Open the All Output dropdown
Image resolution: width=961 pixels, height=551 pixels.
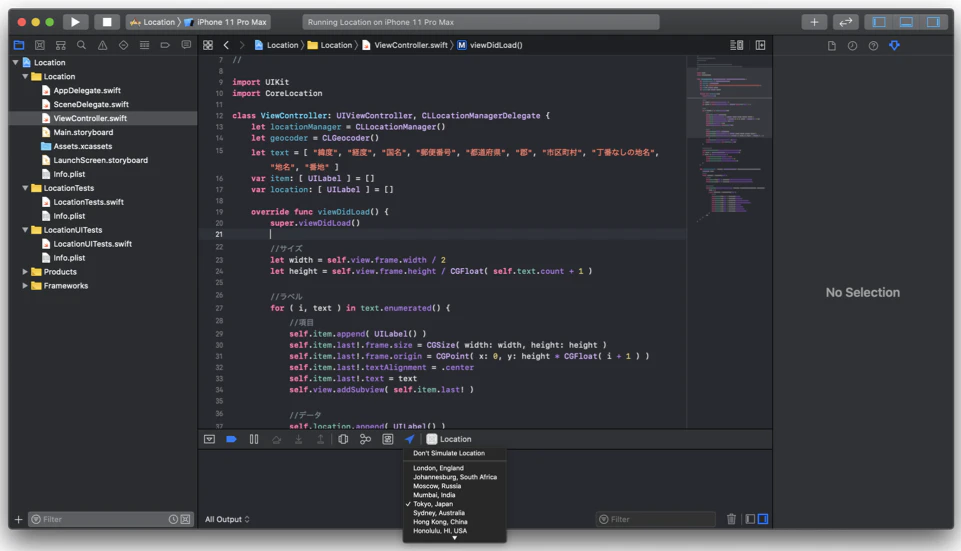click(227, 519)
